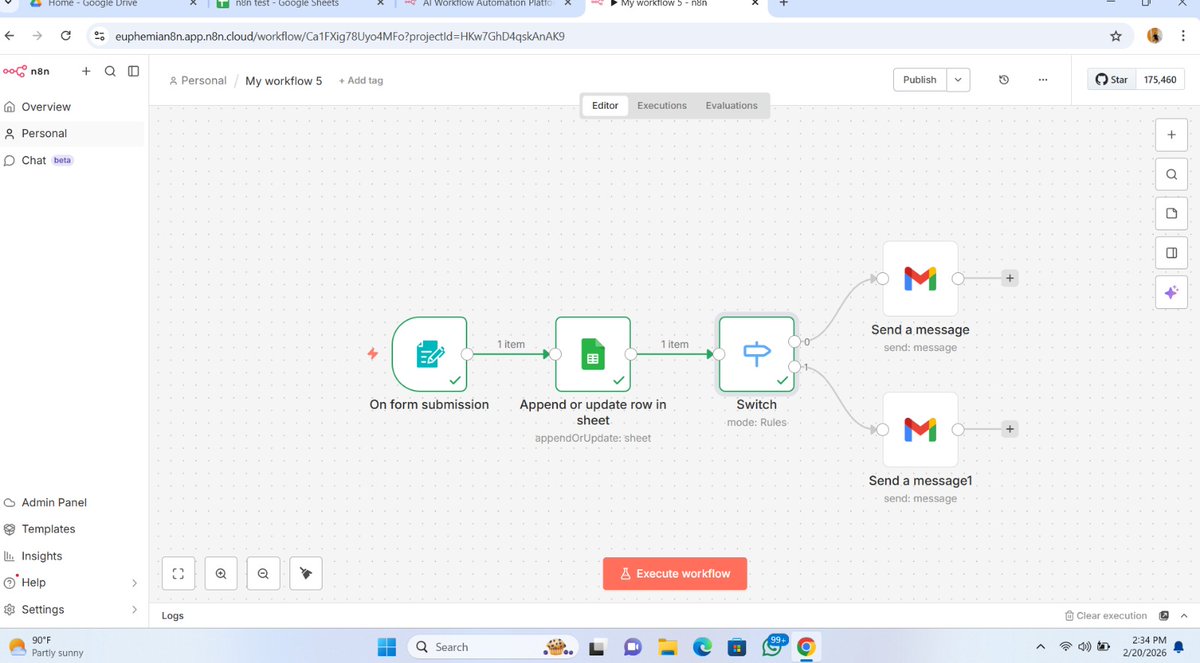The height and width of the screenshot is (663, 1200).
Task: Add node after Send a message1 output
Action: (x=1010, y=429)
